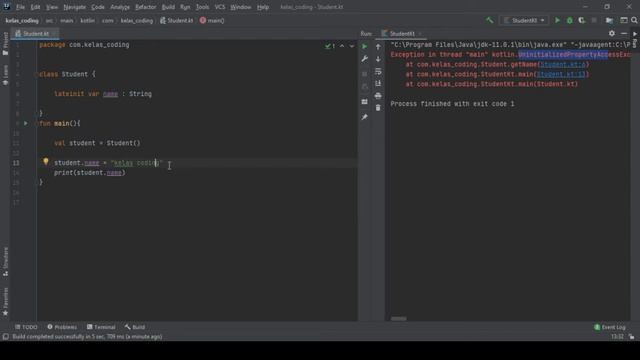Click Student.kt in the navigation breadcrumb
Screen dimensions: 640x360
pos(177,20)
